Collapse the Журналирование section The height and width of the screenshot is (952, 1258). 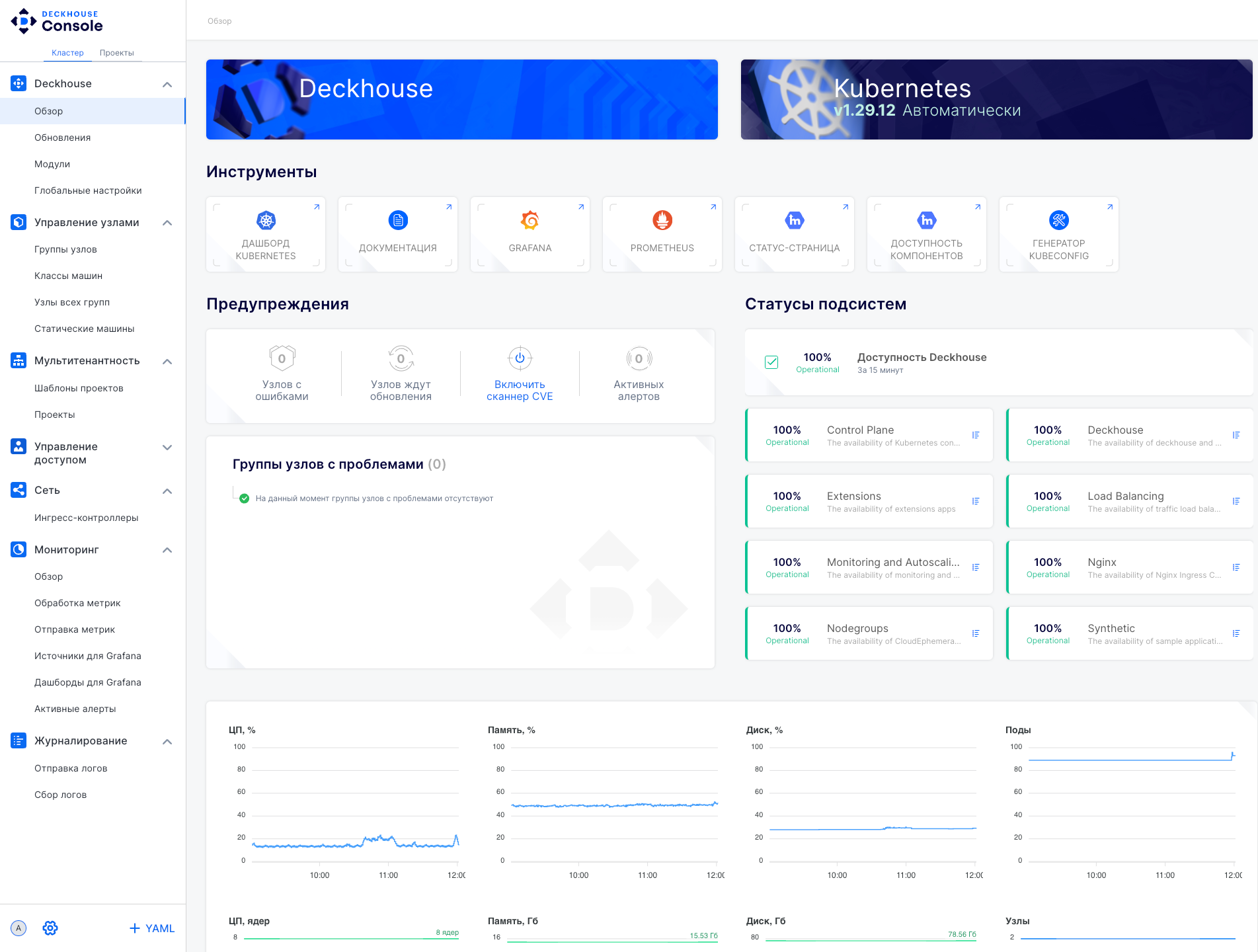pyautogui.click(x=167, y=740)
